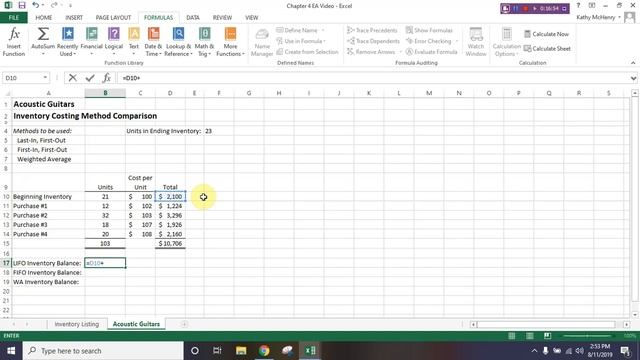The height and width of the screenshot is (360, 640).
Task: Open the Logical functions library
Action: pos(114,42)
